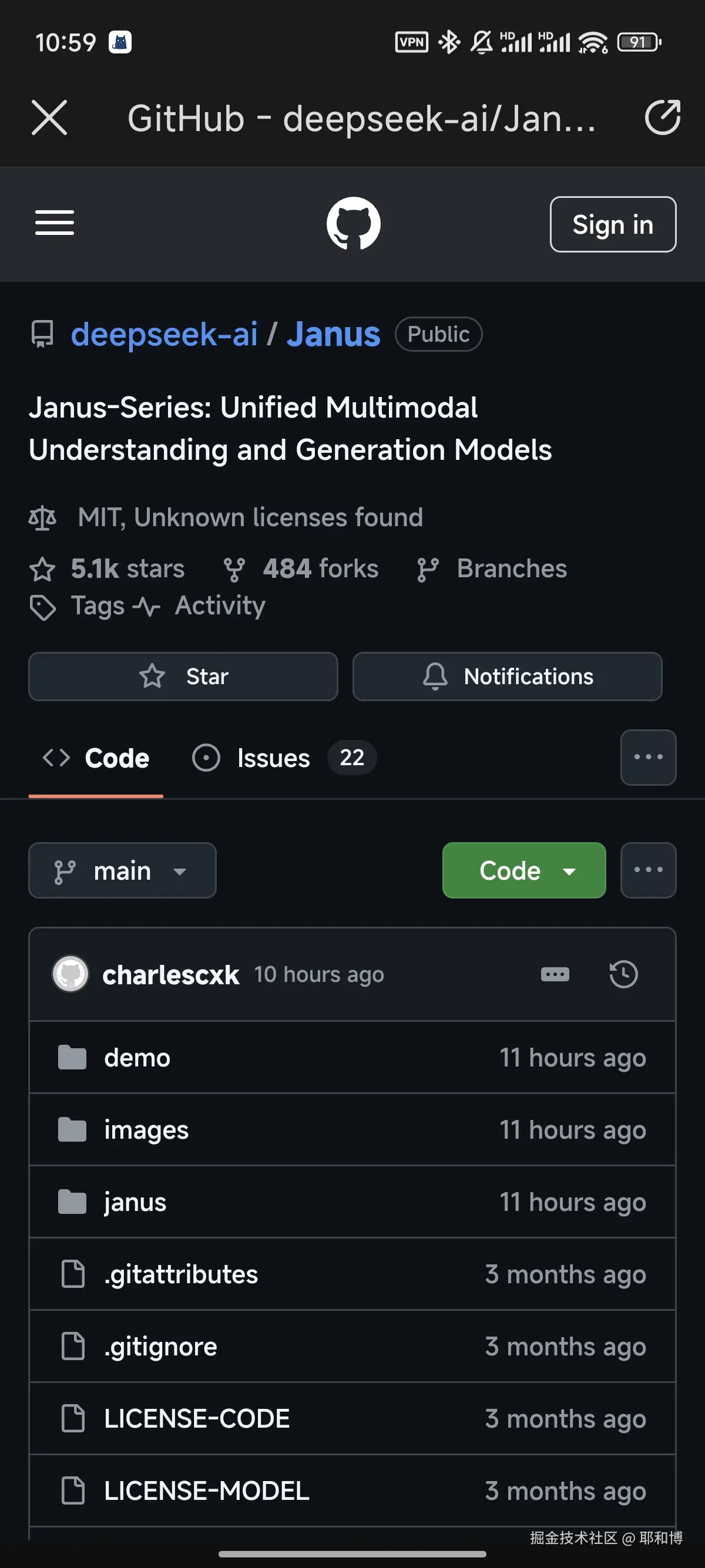Expand commit message ellipsis icon
The image size is (705, 1568).
(555, 974)
